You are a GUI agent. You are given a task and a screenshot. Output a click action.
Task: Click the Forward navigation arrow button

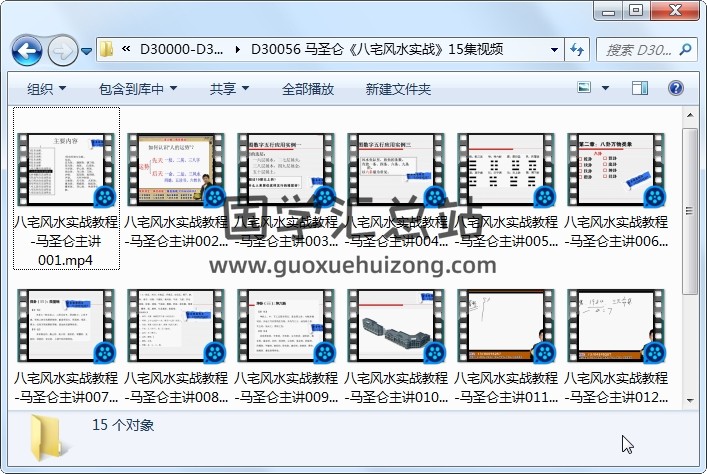62,51
